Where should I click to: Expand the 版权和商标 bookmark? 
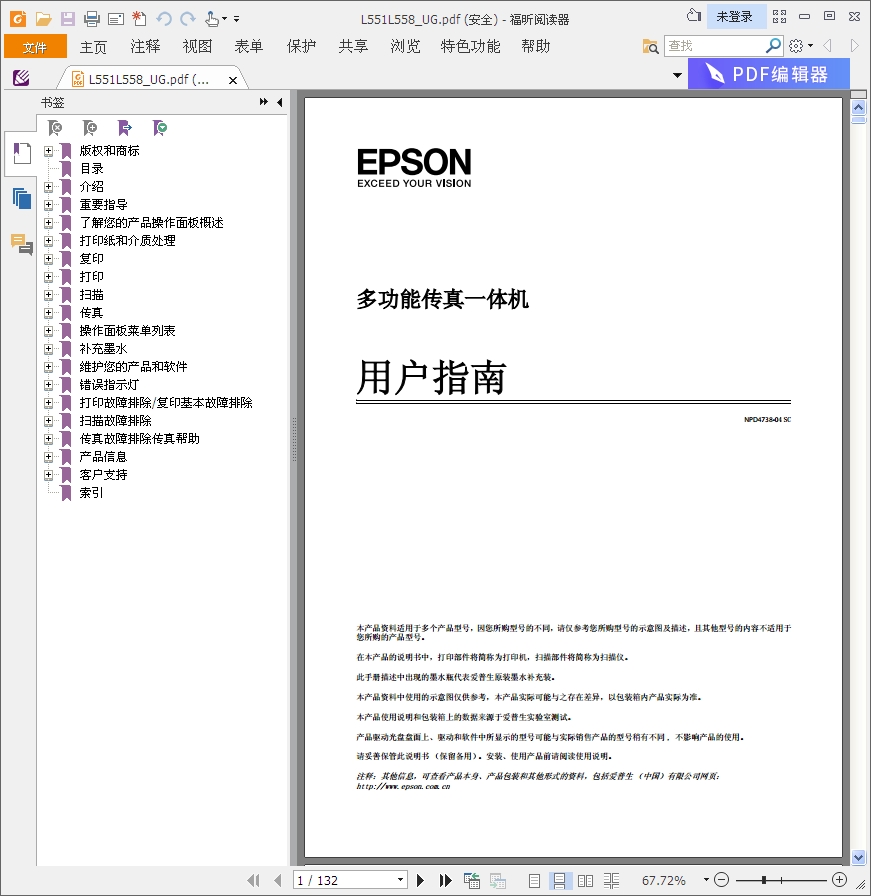(x=49, y=151)
